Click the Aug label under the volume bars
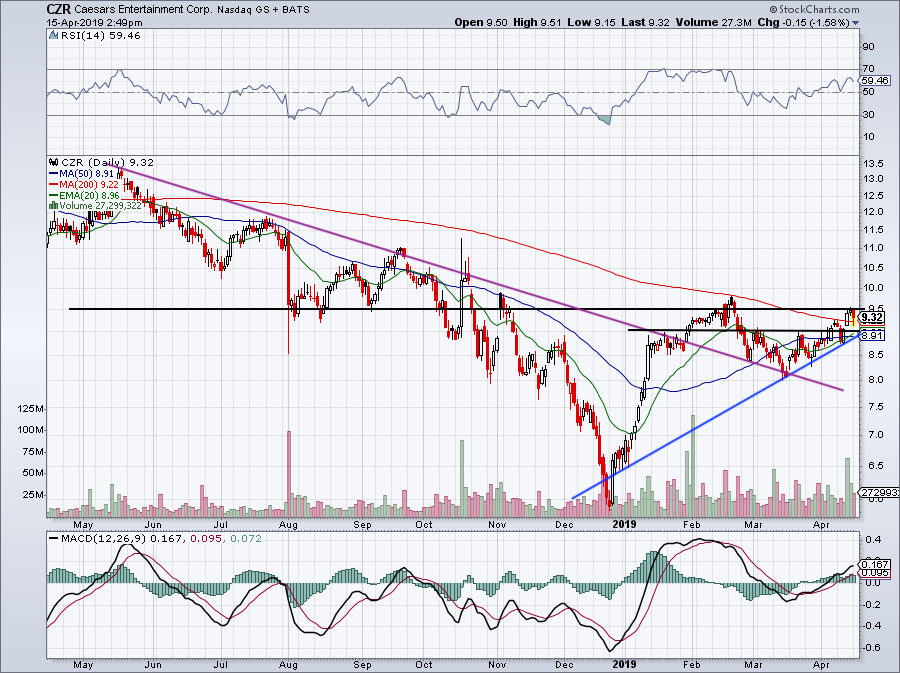The width and height of the screenshot is (900, 673). point(288,524)
